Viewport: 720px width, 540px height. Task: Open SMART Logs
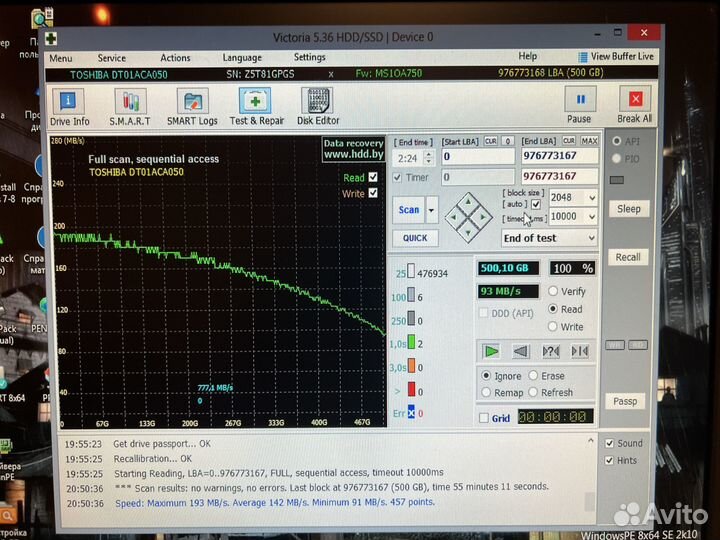(x=192, y=107)
